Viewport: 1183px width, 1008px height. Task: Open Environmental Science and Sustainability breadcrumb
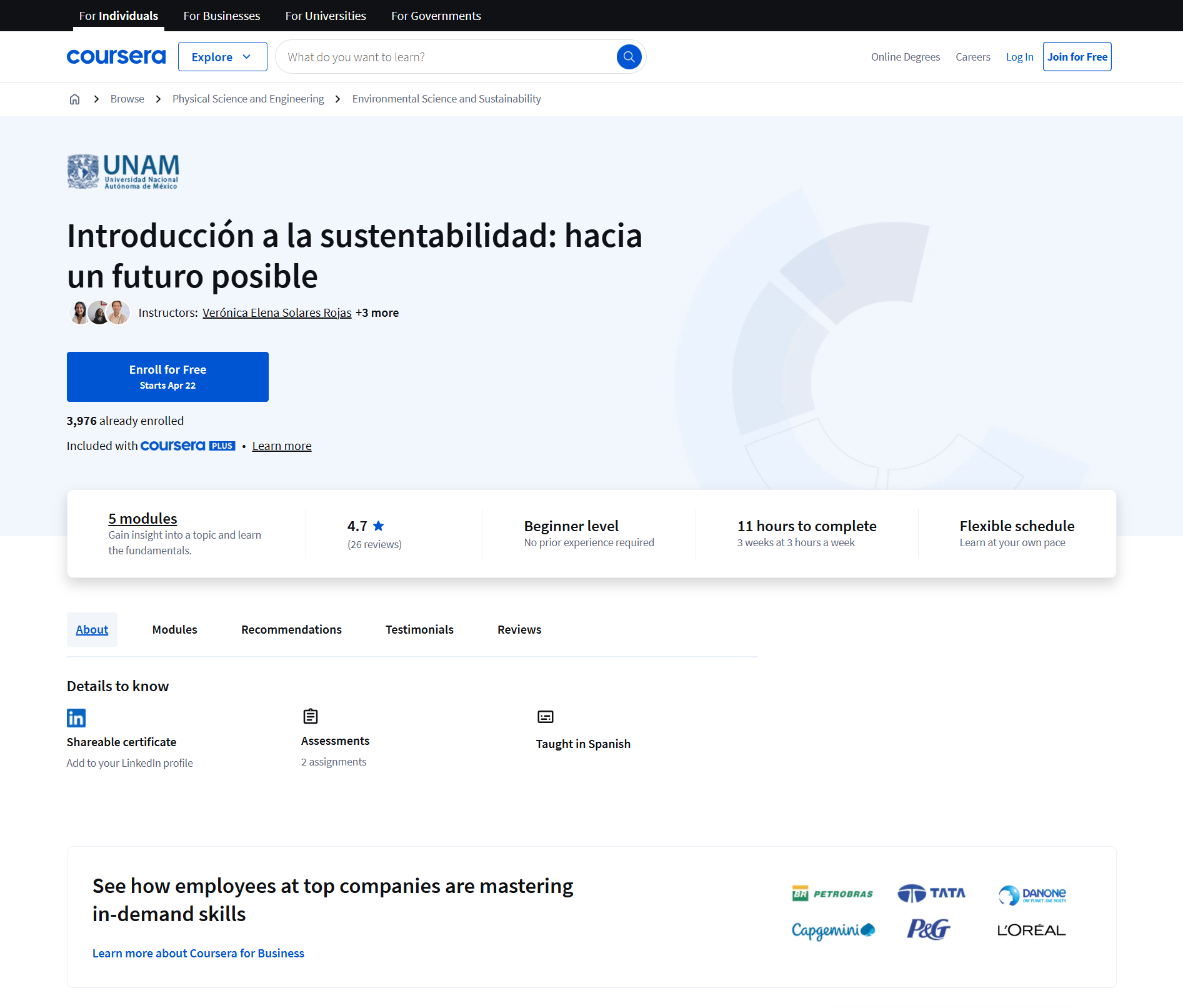(x=447, y=99)
